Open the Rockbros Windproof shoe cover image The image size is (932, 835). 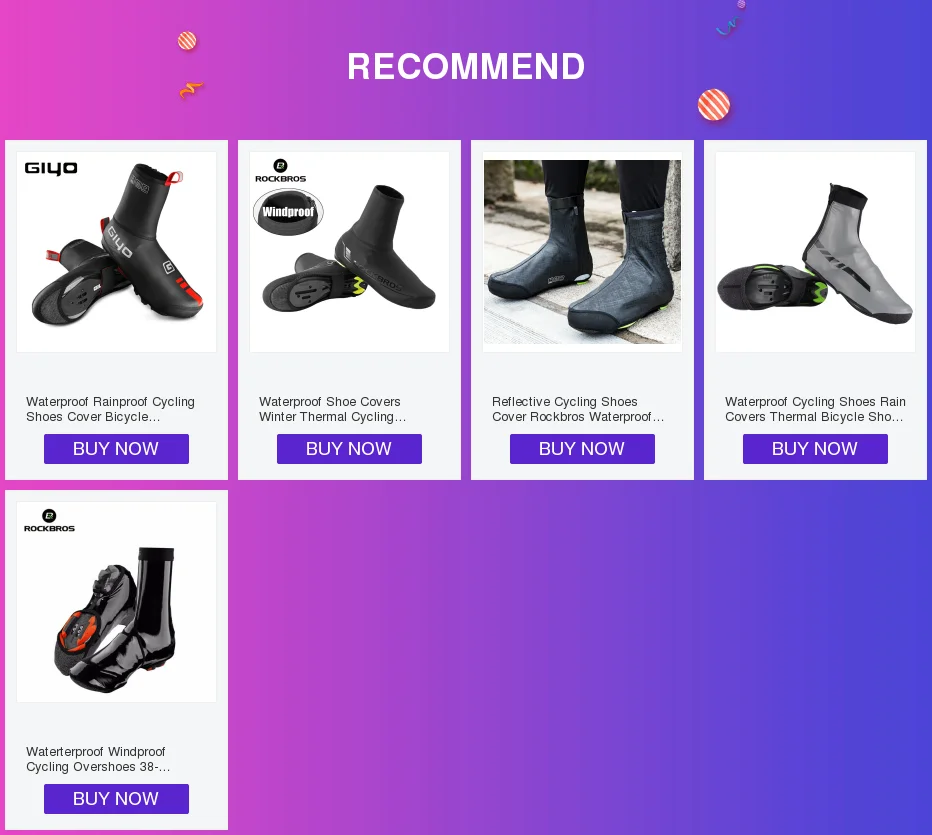click(x=350, y=252)
